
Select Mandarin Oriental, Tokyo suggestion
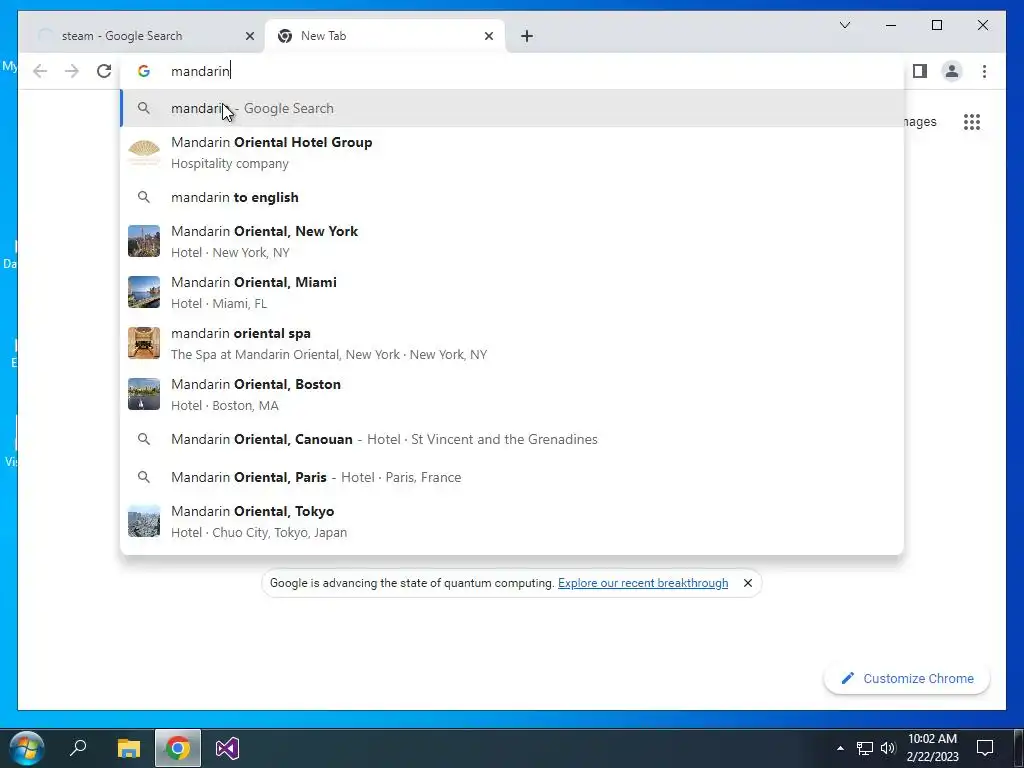pyautogui.click(x=512, y=521)
